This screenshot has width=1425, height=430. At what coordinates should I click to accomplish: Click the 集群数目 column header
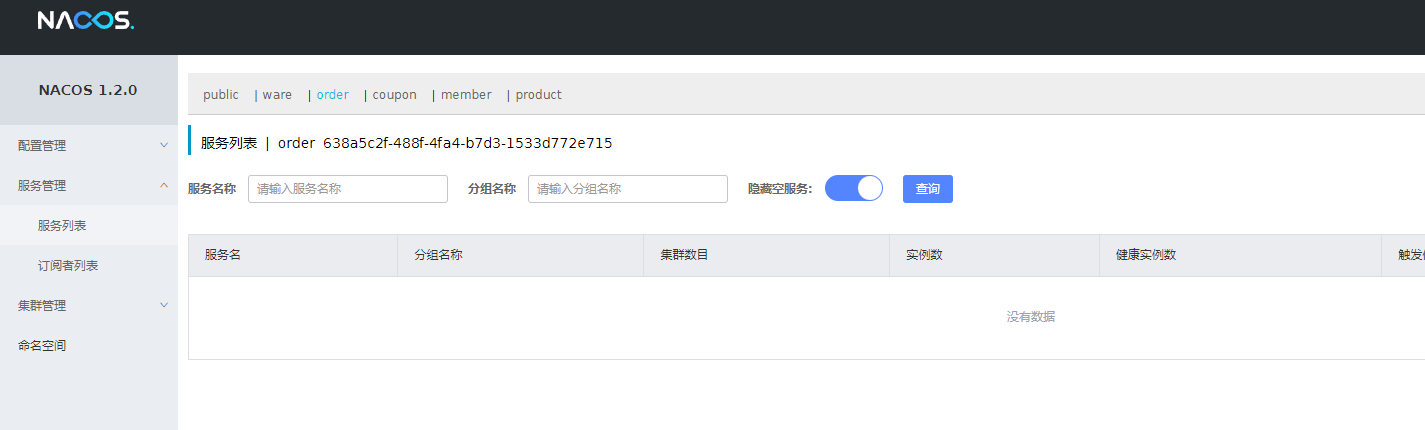point(684,255)
